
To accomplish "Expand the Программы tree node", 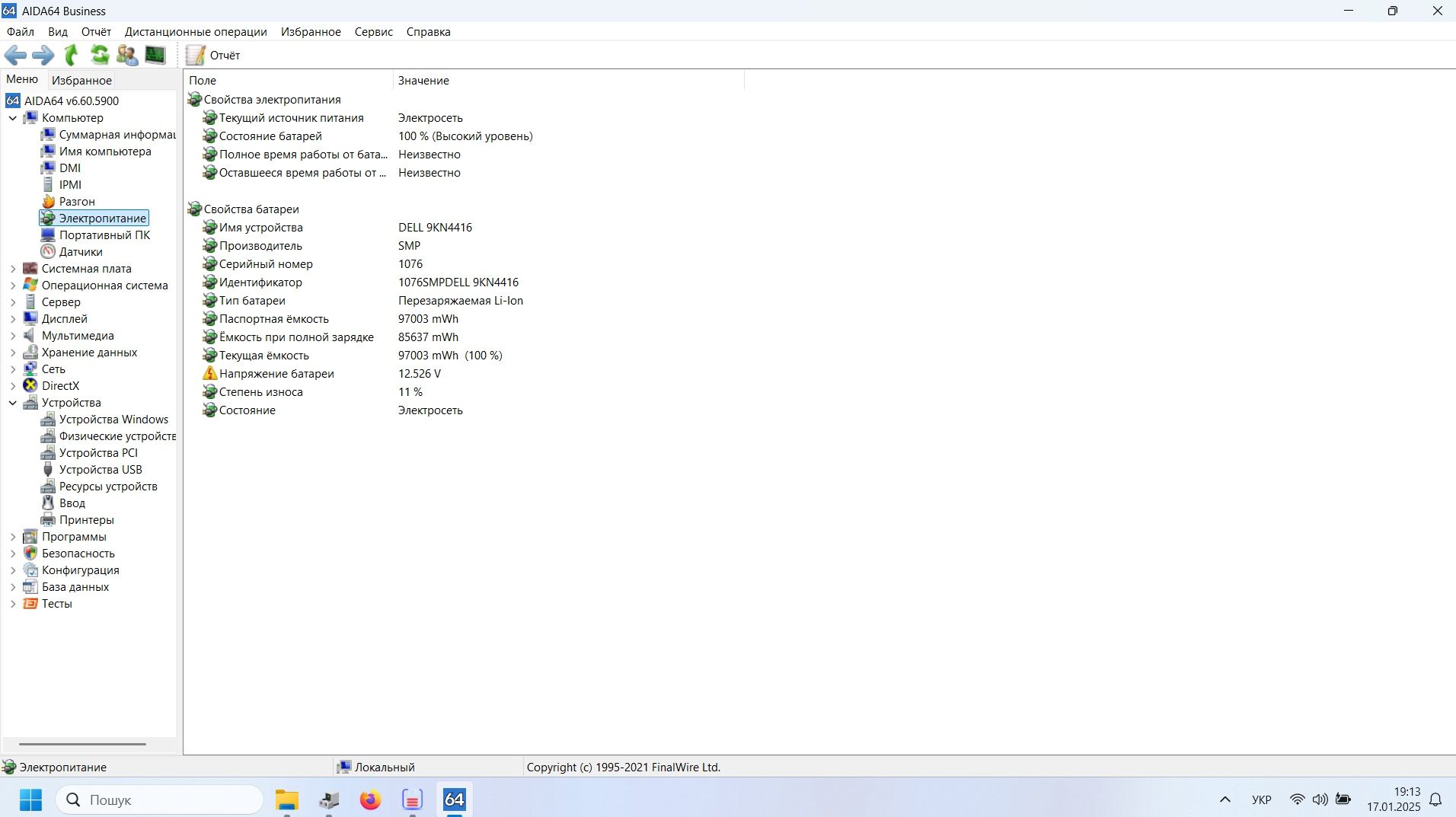I will [13, 537].
